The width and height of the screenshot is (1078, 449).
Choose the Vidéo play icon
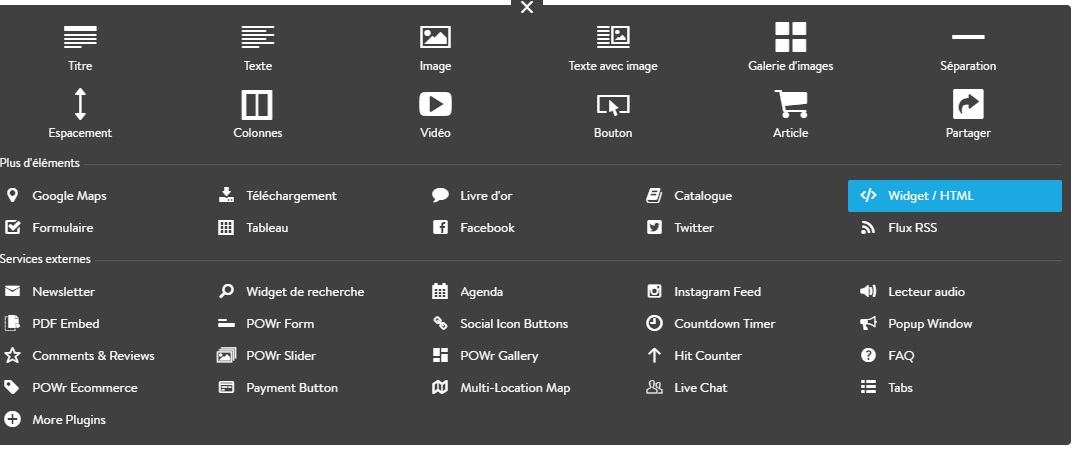pos(435,105)
